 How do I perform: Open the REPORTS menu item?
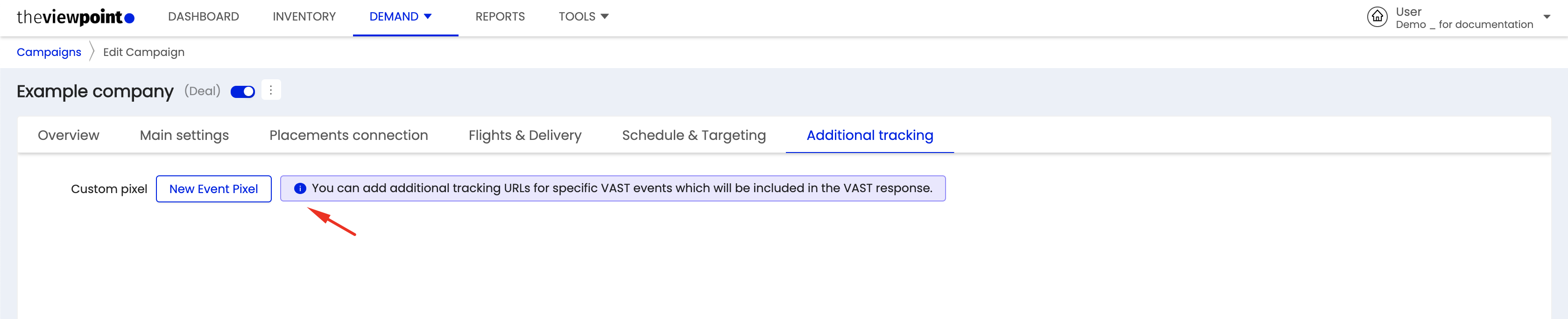click(500, 16)
